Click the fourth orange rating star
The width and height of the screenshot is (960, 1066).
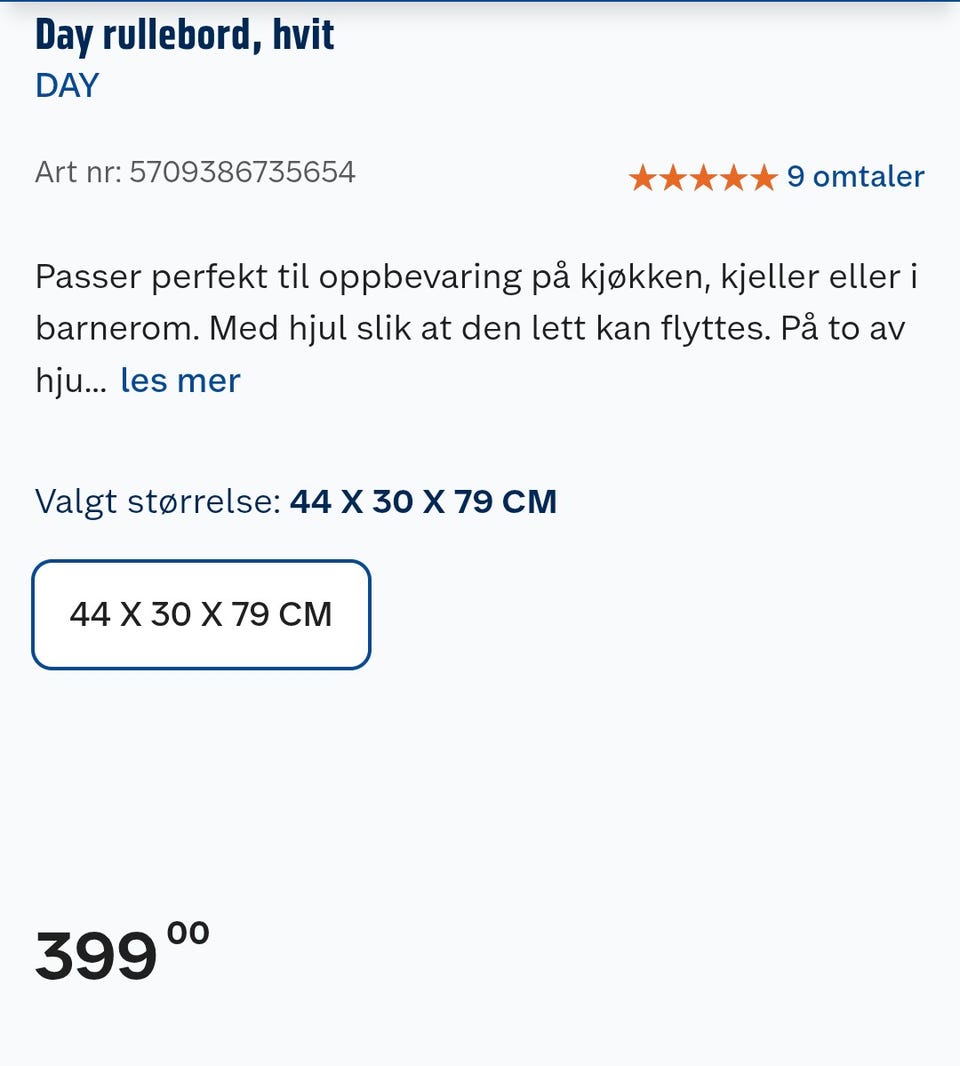(733, 178)
